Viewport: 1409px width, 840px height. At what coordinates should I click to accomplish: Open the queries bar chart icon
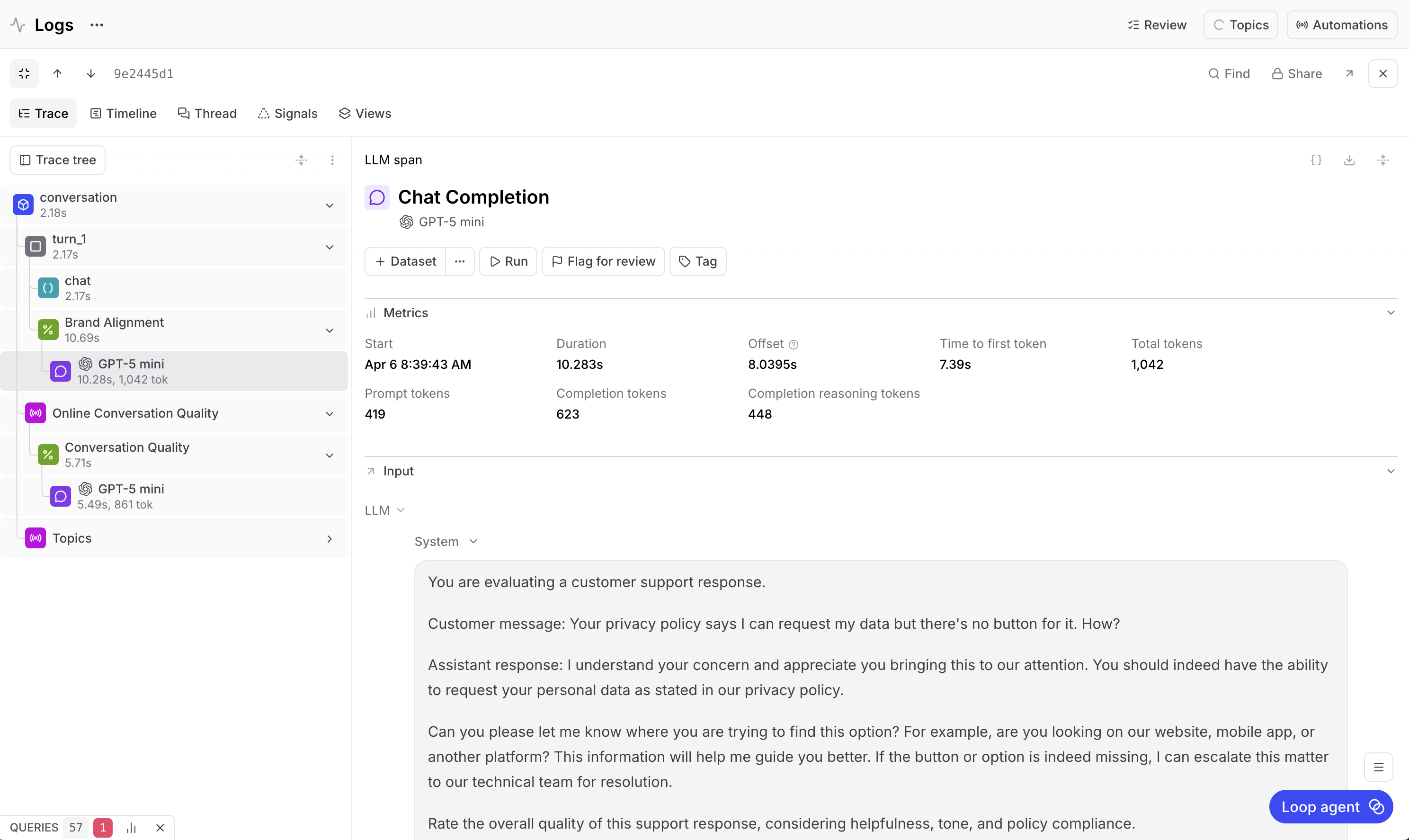[131, 828]
